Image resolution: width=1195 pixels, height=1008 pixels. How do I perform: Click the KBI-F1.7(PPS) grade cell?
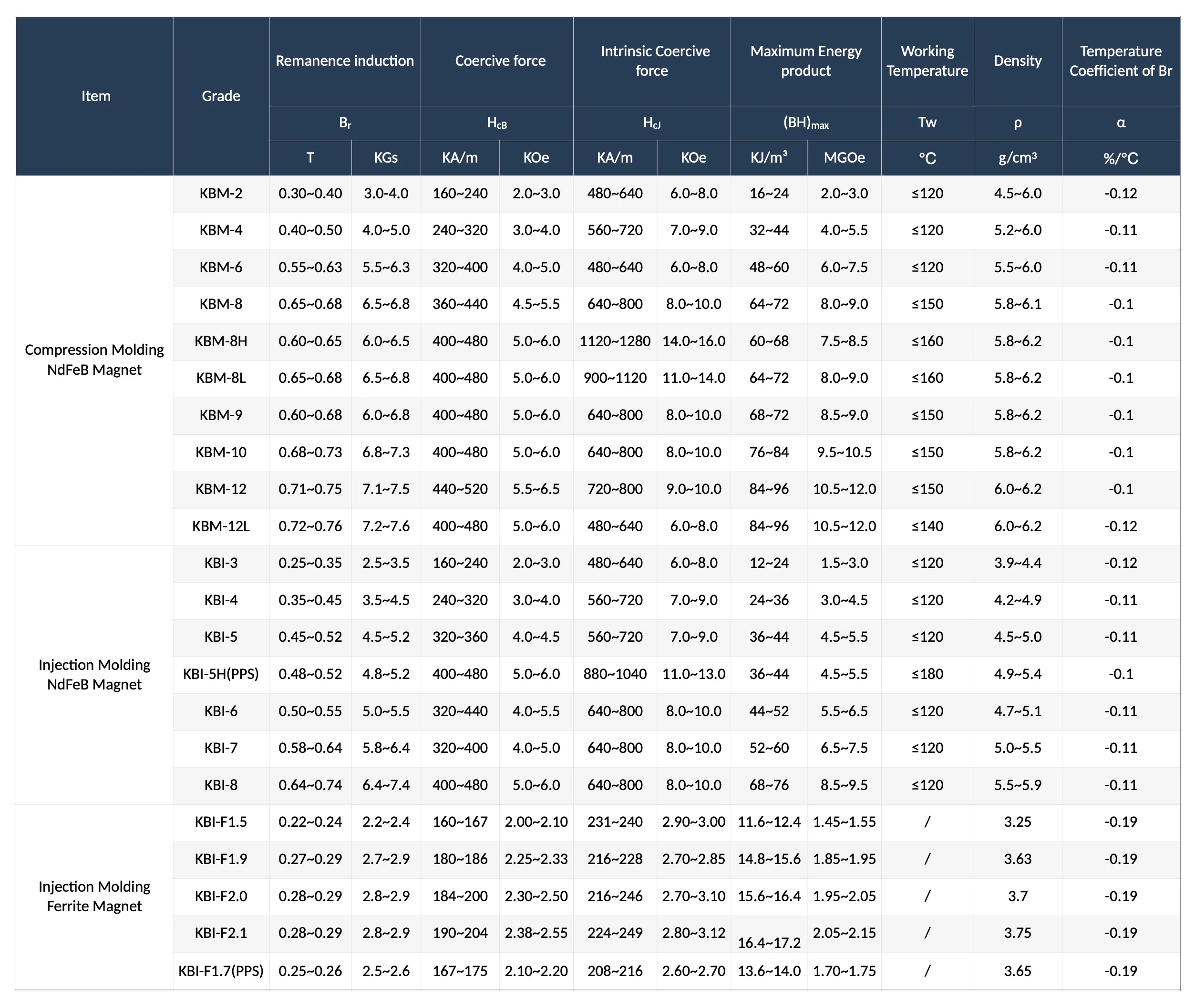[221, 970]
